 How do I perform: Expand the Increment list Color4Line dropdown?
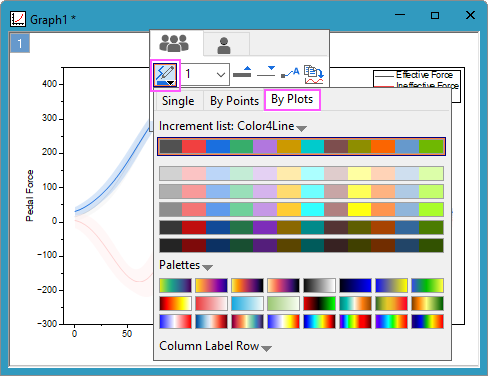tap(301, 128)
